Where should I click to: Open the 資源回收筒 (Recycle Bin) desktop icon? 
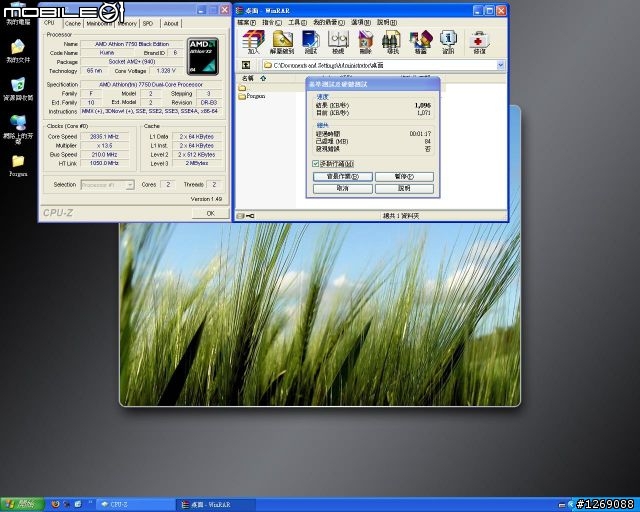click(18, 89)
